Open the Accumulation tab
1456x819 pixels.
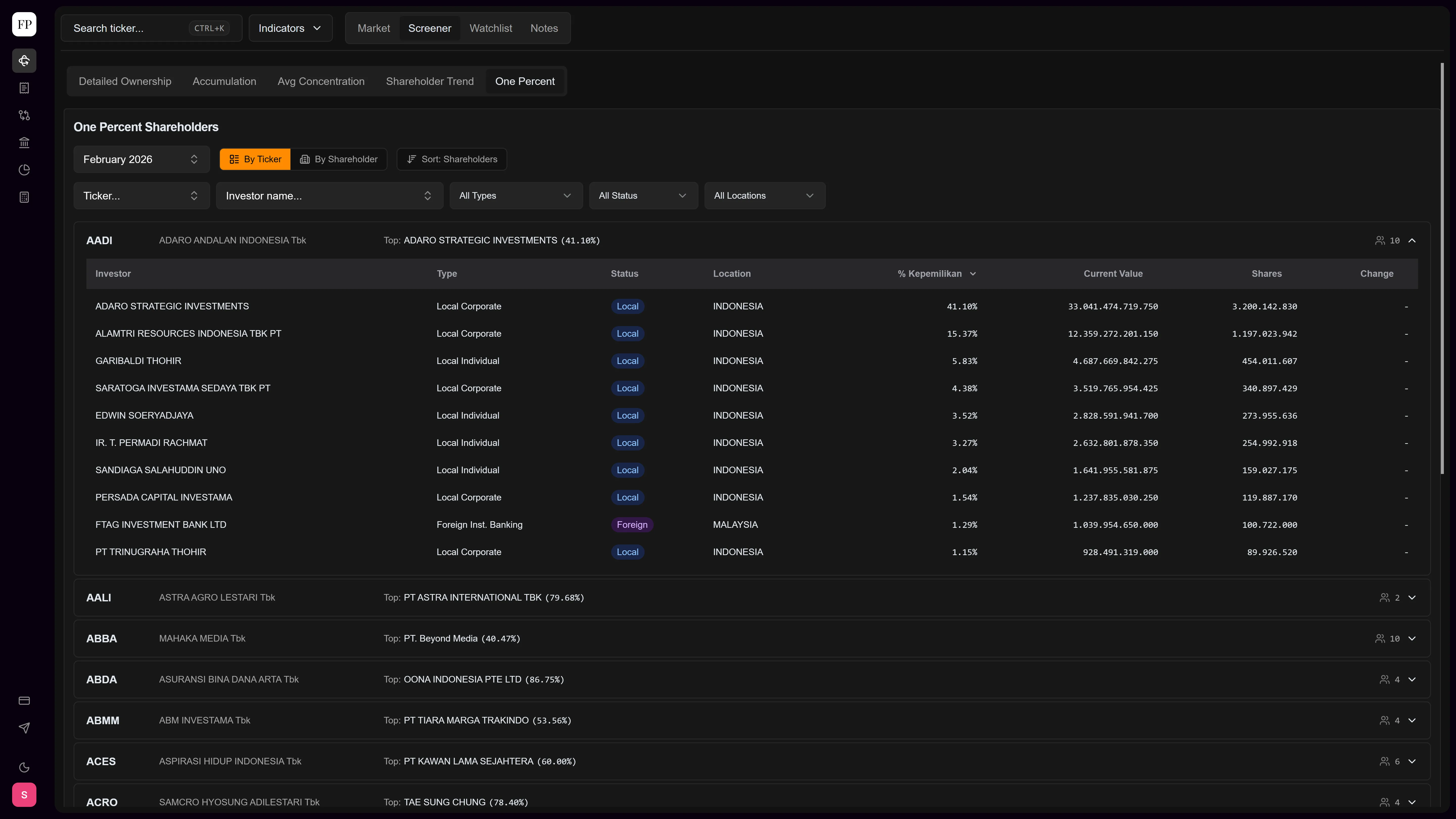[x=224, y=81]
